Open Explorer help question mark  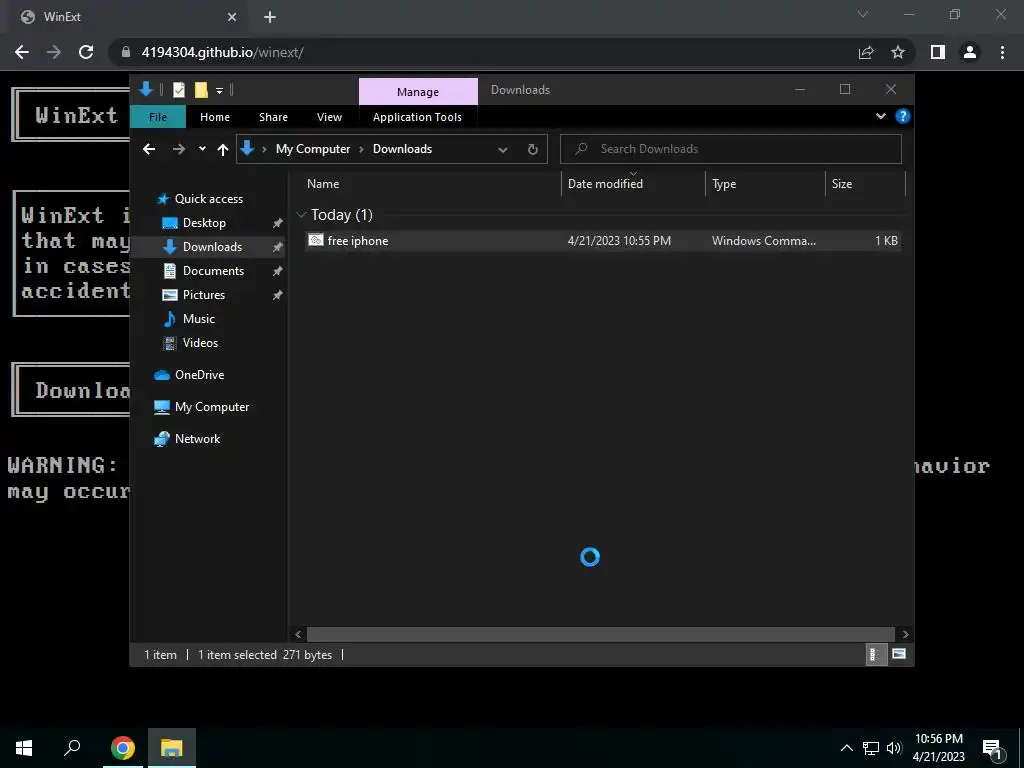click(x=903, y=116)
